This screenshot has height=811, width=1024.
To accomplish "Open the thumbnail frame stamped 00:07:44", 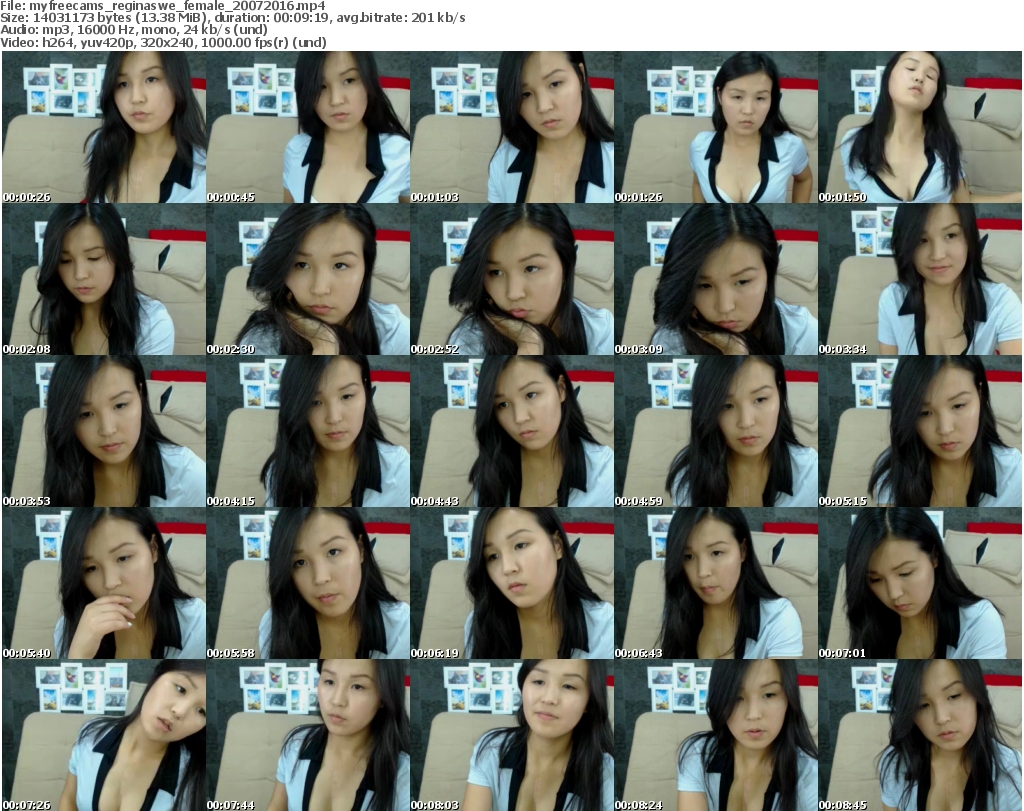I will tap(308, 735).
